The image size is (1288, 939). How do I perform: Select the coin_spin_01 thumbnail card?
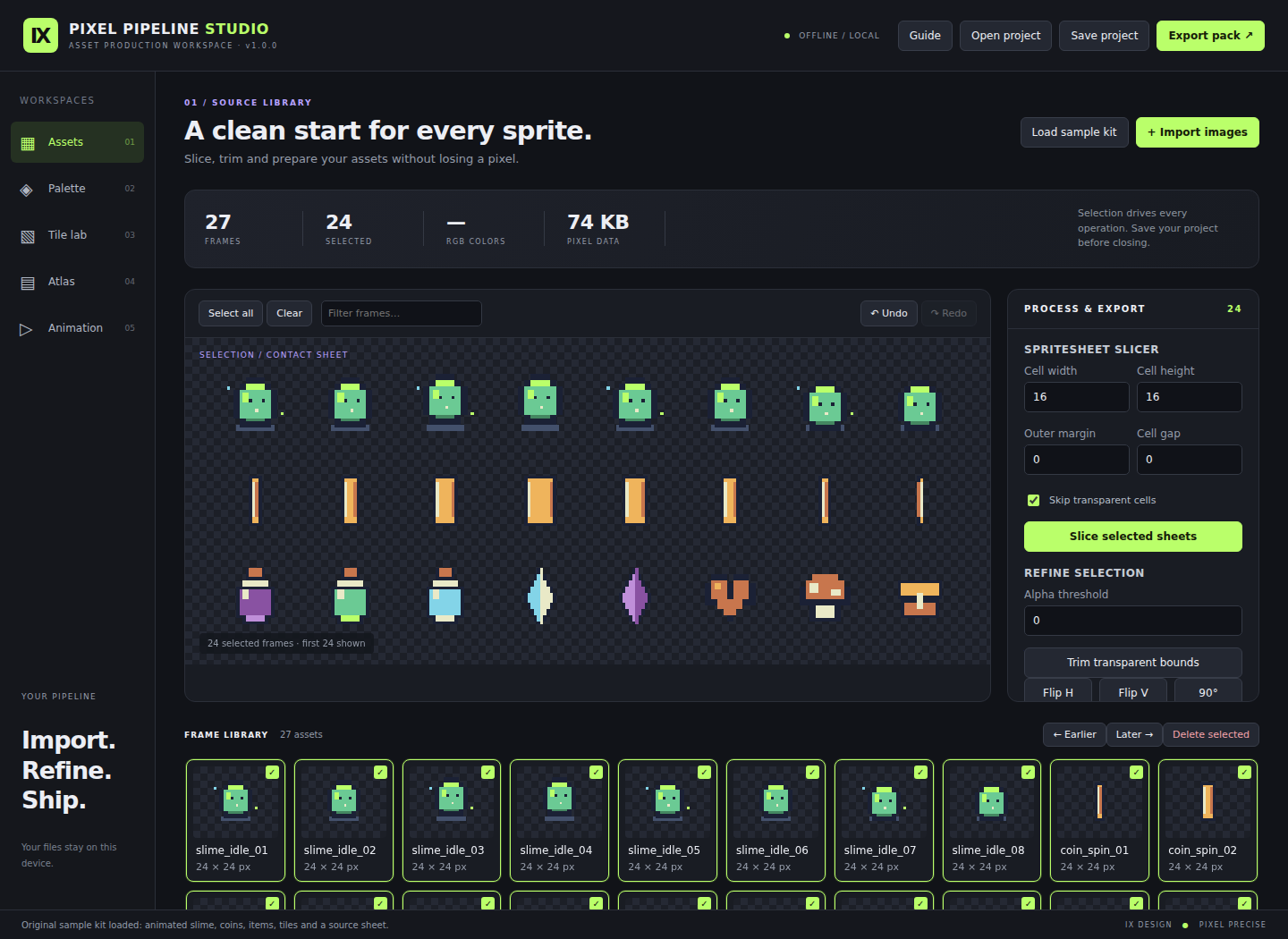(x=1099, y=820)
